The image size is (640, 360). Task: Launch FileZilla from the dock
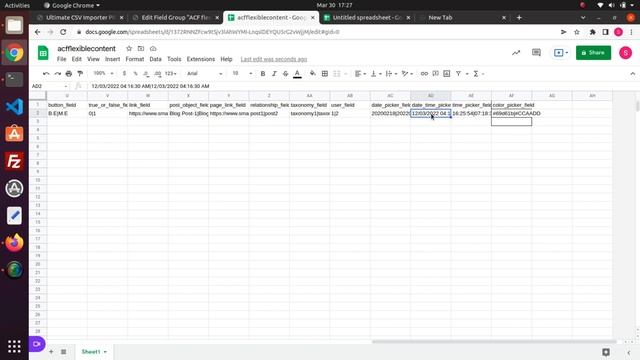coord(14,161)
